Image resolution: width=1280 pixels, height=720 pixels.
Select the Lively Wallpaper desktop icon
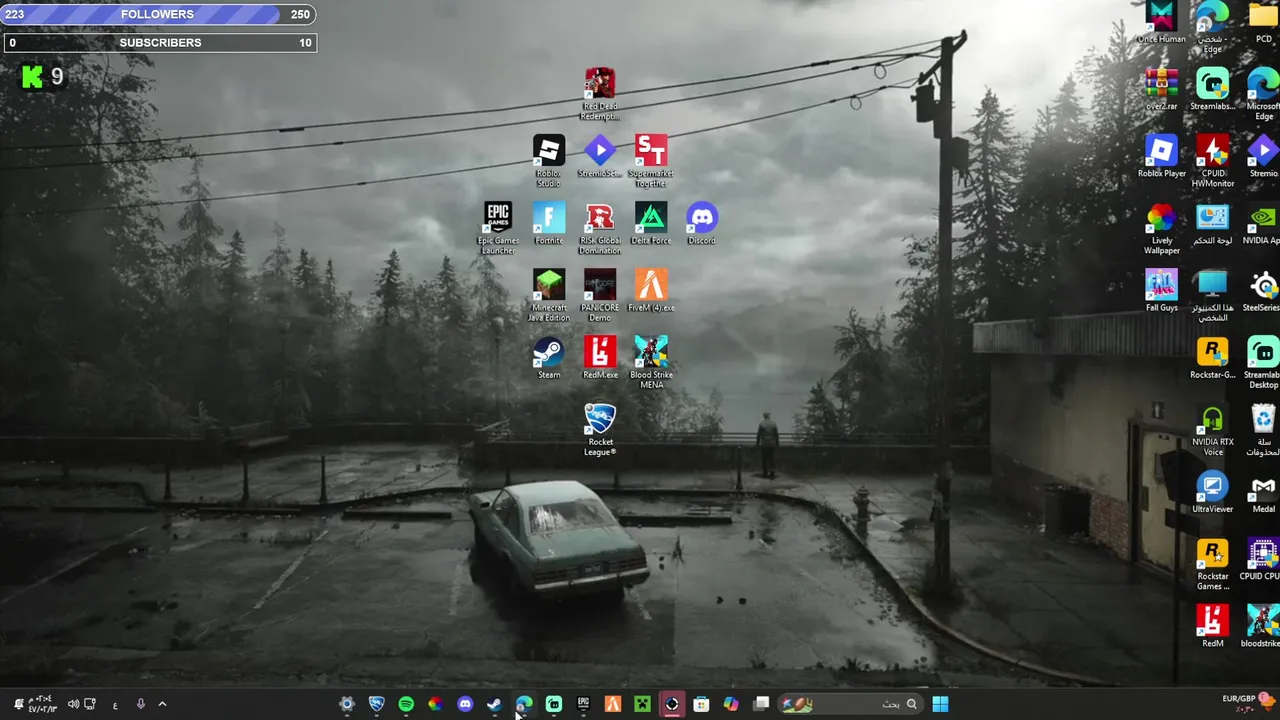click(1161, 228)
